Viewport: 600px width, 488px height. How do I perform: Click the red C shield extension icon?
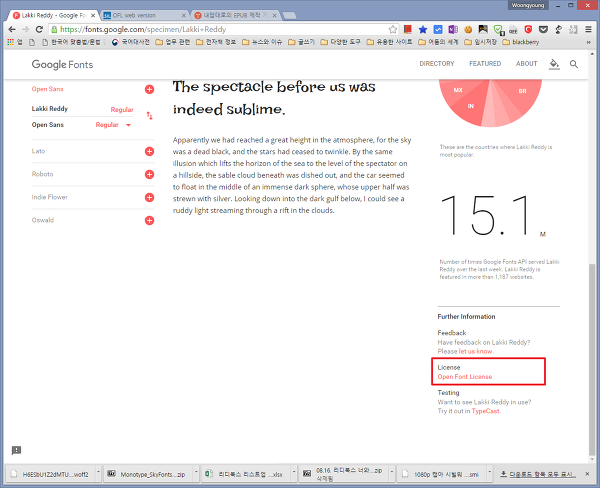click(x=528, y=29)
